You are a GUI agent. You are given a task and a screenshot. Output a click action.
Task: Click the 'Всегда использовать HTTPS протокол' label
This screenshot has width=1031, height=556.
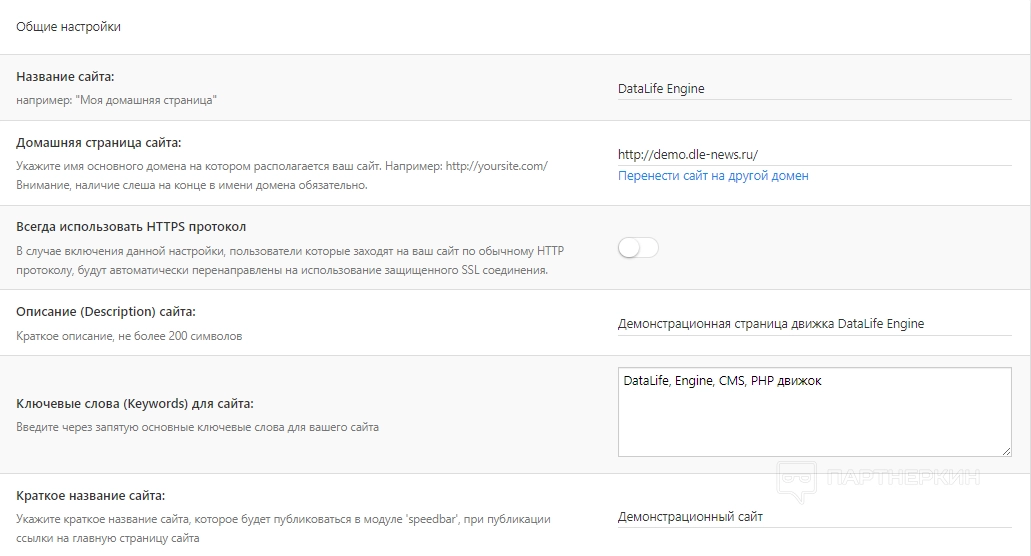pos(131,227)
